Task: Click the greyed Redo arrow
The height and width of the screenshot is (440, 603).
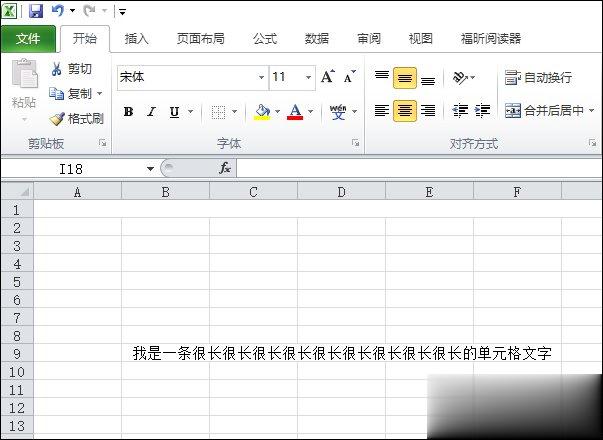Action: (89, 11)
